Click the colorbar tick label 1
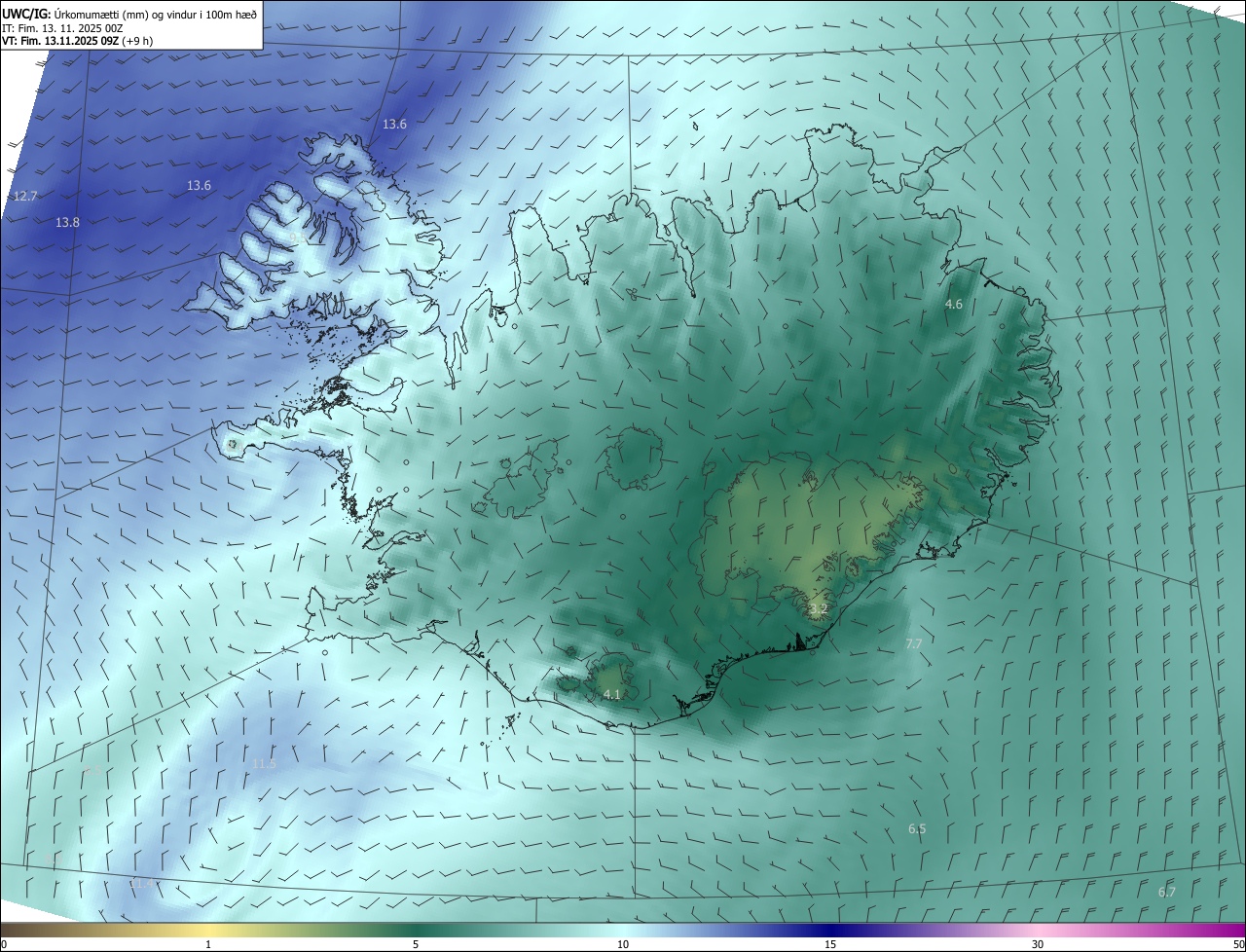 click(x=209, y=944)
